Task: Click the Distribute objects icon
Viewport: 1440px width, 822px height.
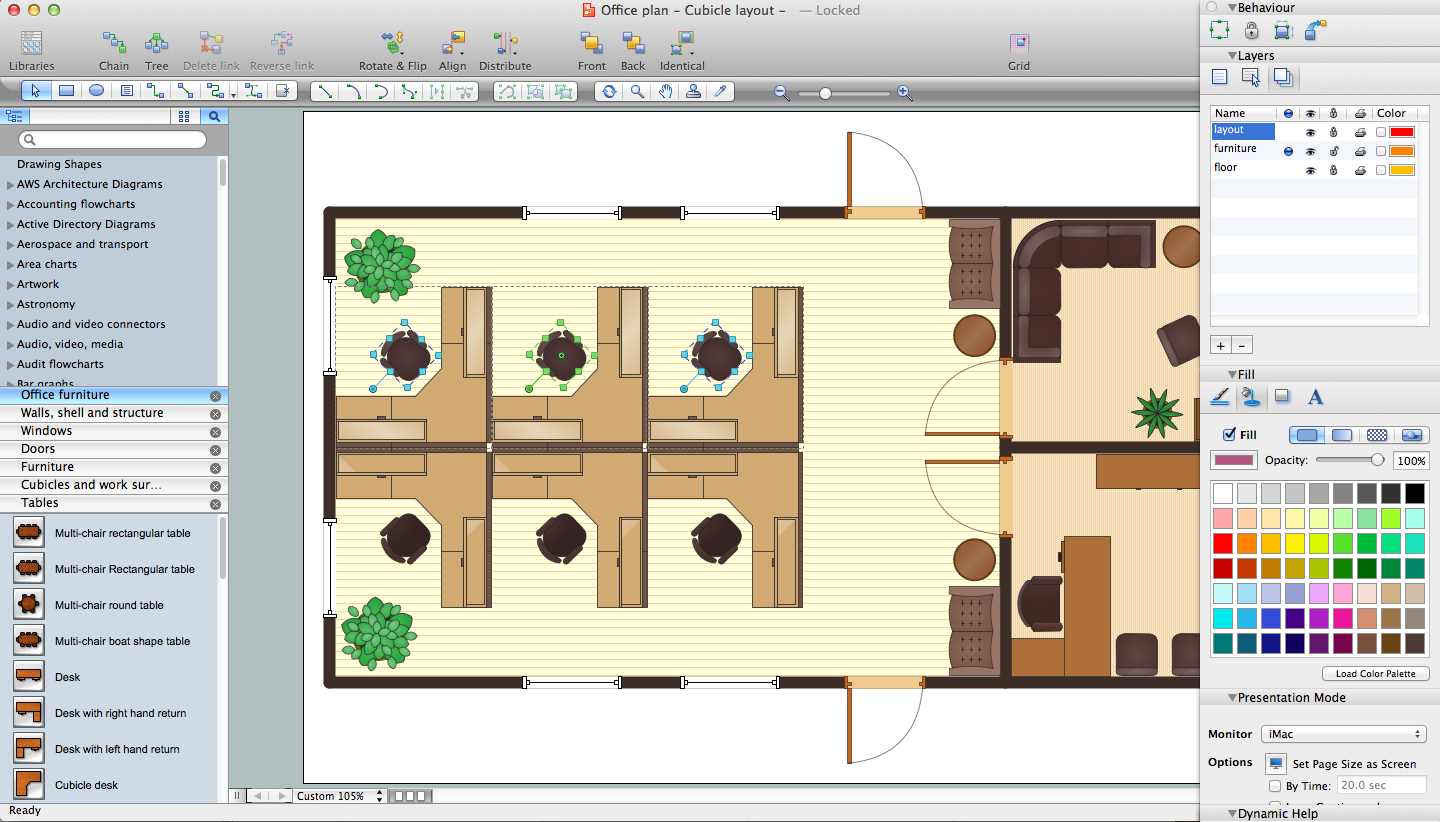Action: (x=505, y=44)
